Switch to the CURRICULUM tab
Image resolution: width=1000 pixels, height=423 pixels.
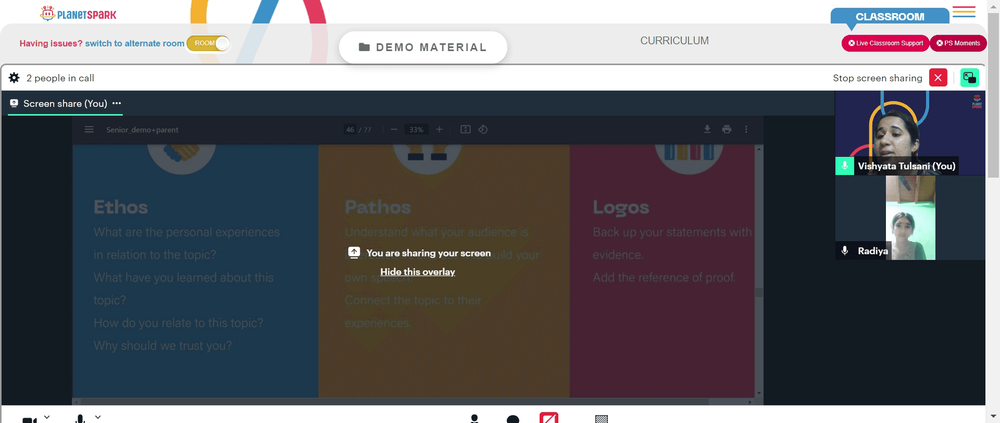674,41
